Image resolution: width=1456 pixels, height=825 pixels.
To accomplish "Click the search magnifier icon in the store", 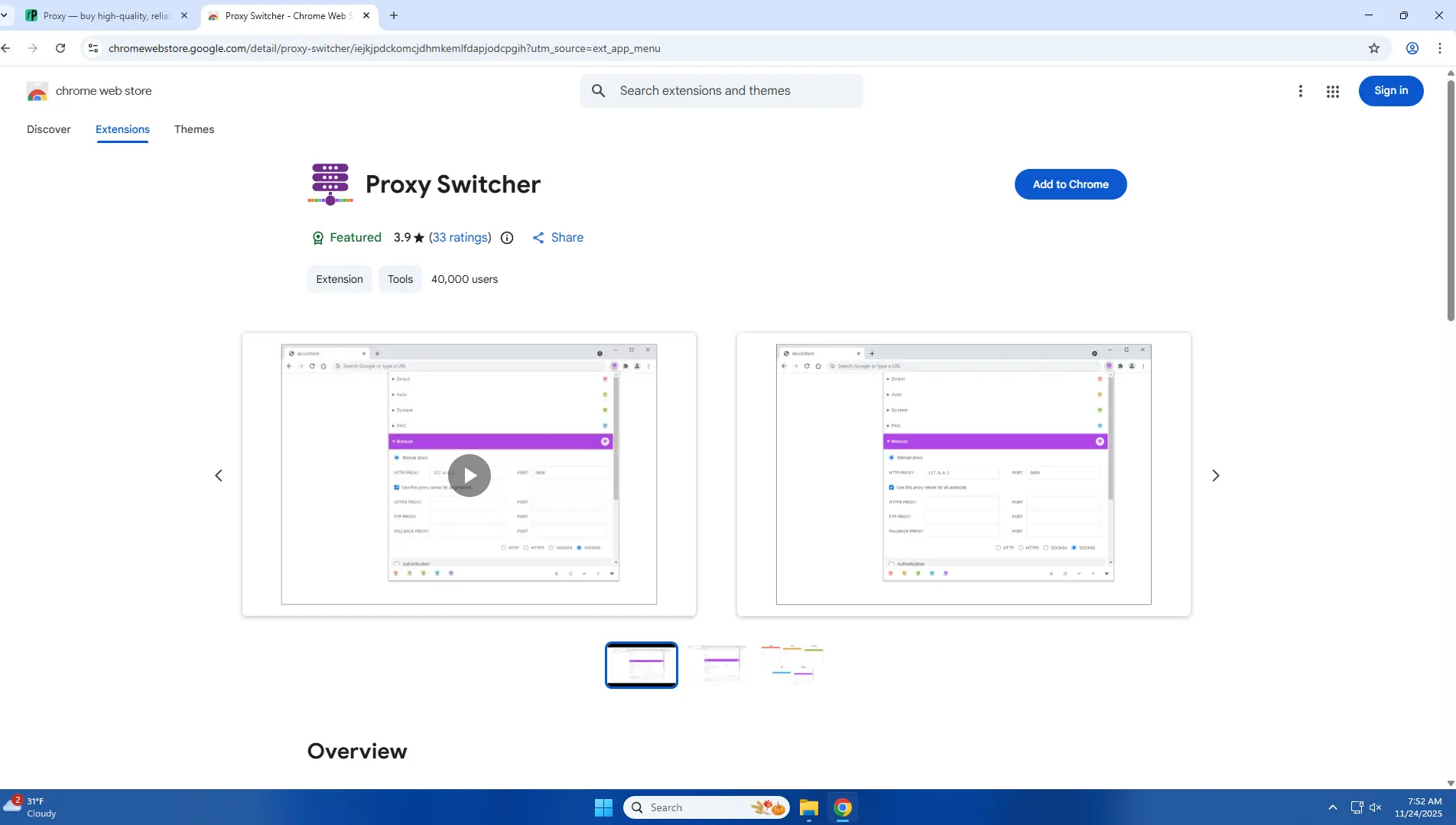I will [599, 91].
